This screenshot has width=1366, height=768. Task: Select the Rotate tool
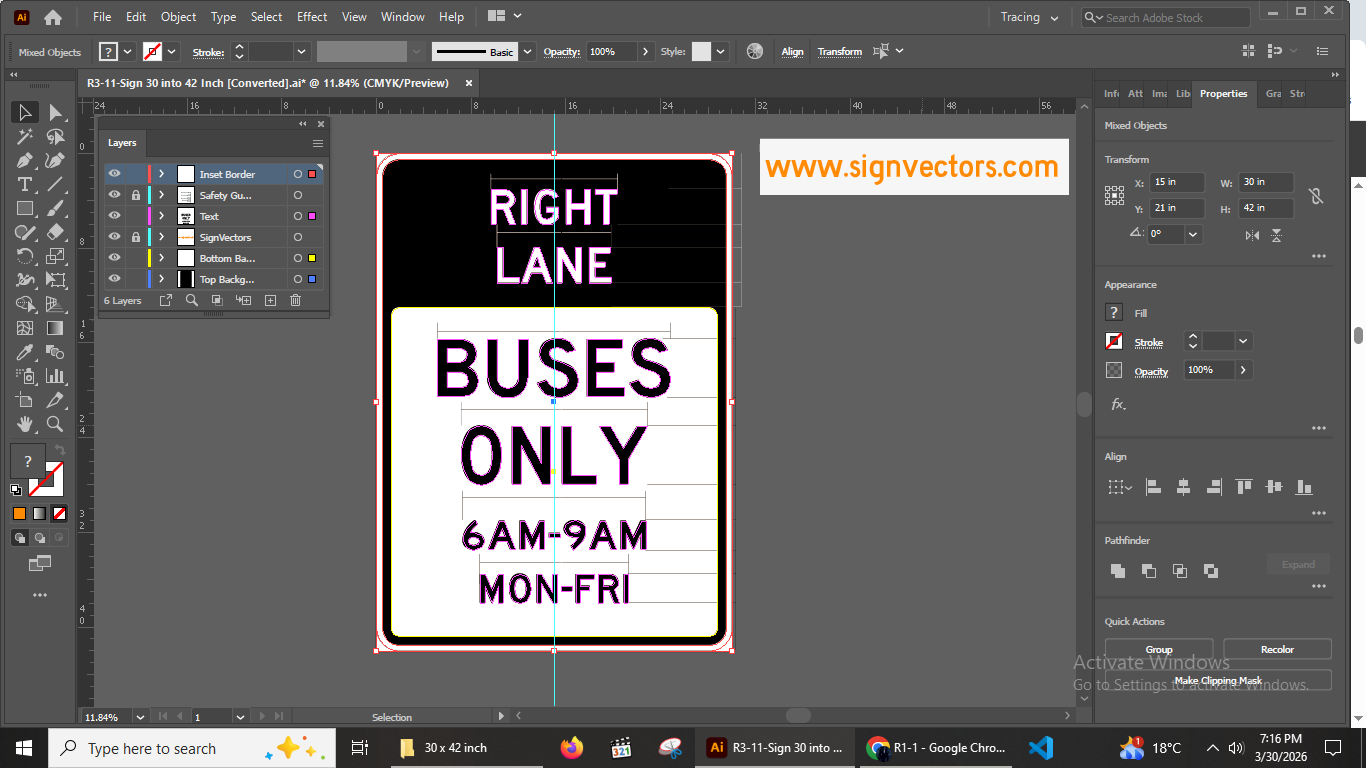point(23,256)
